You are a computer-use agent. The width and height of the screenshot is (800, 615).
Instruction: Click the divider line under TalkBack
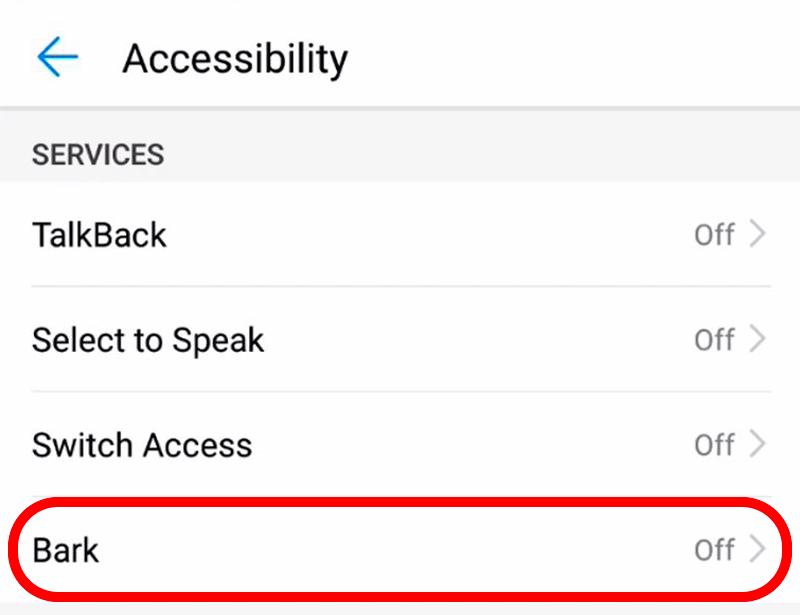pos(401,286)
